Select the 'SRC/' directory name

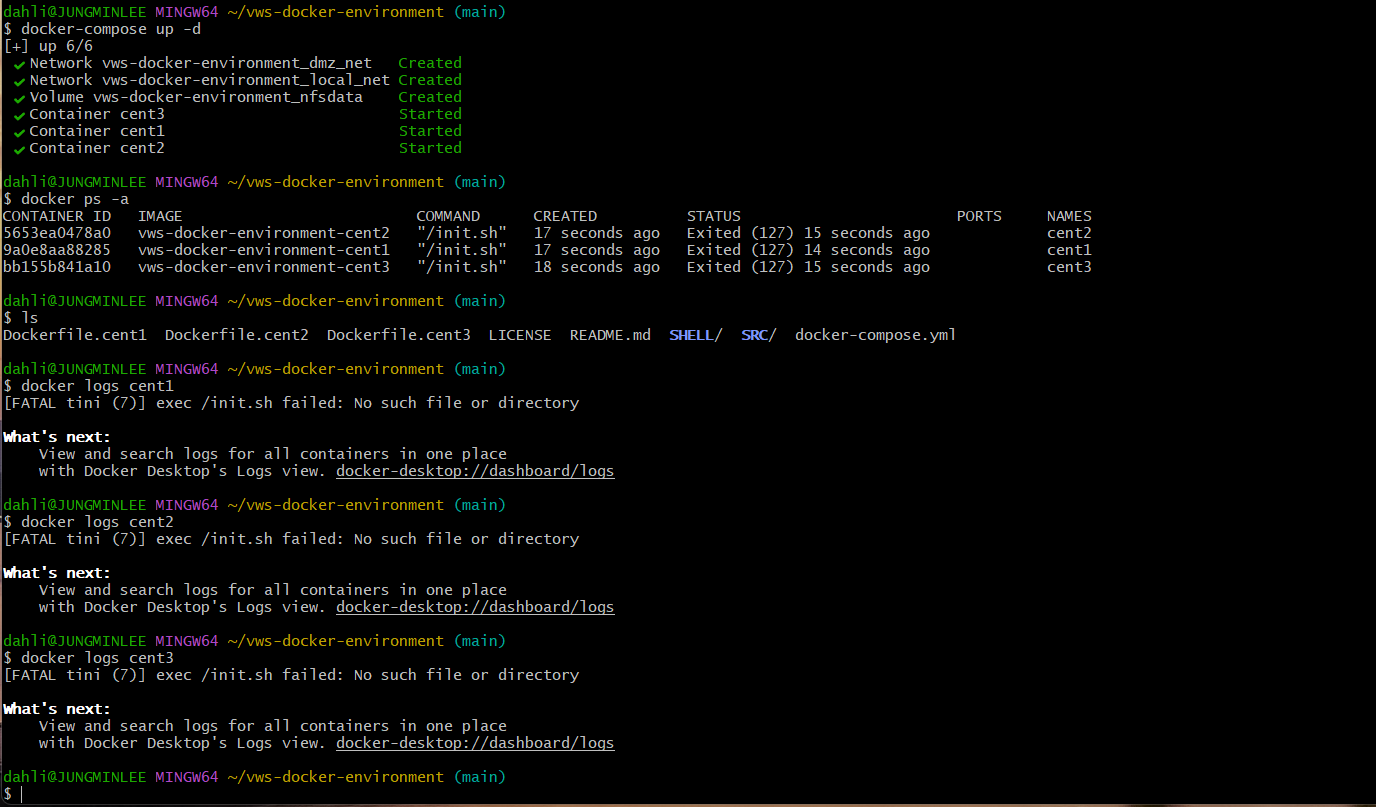pyautogui.click(x=759, y=335)
